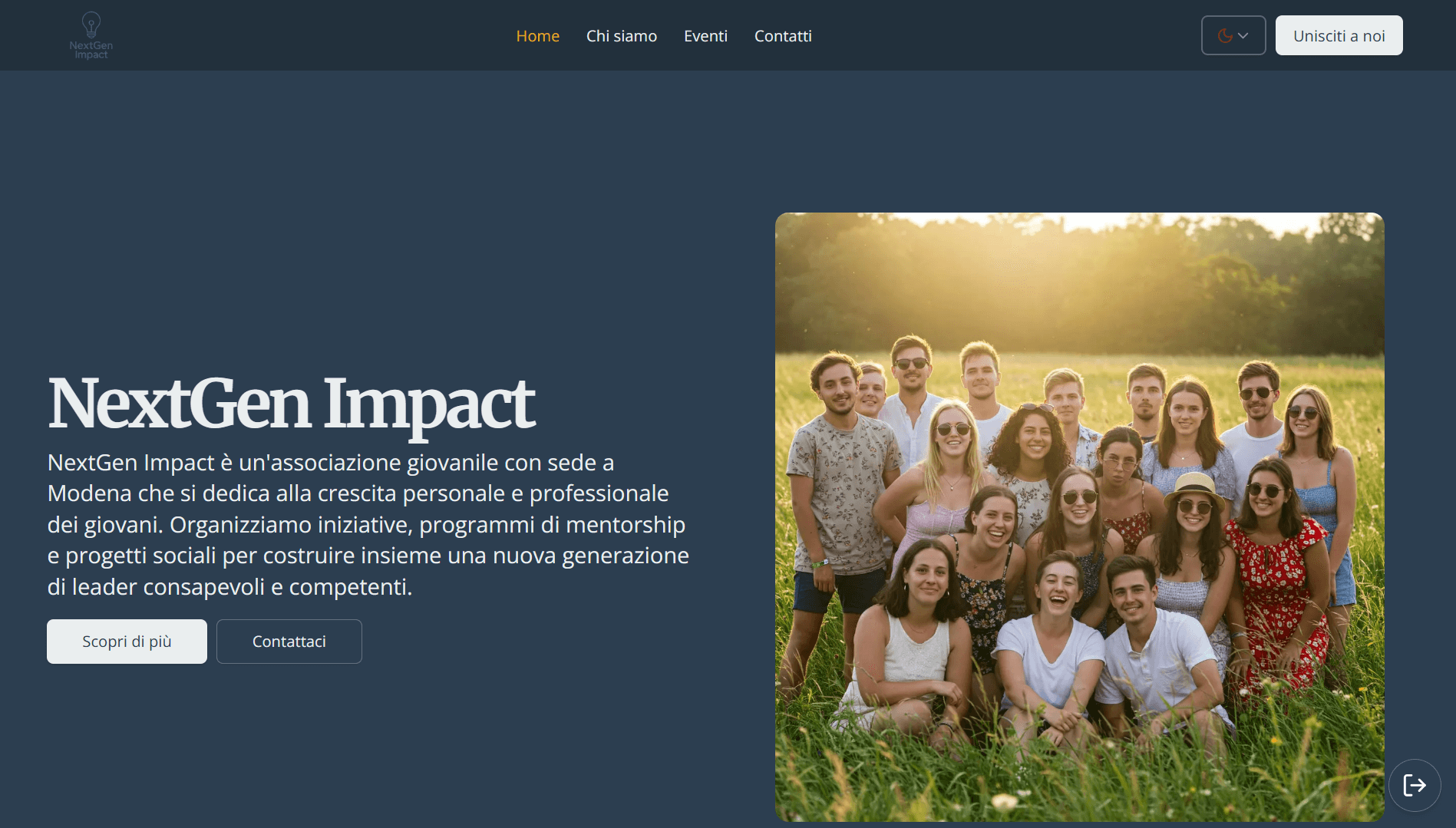This screenshot has height=828, width=1456.
Task: Click the NextGen Impact main heading
Action: (x=291, y=404)
